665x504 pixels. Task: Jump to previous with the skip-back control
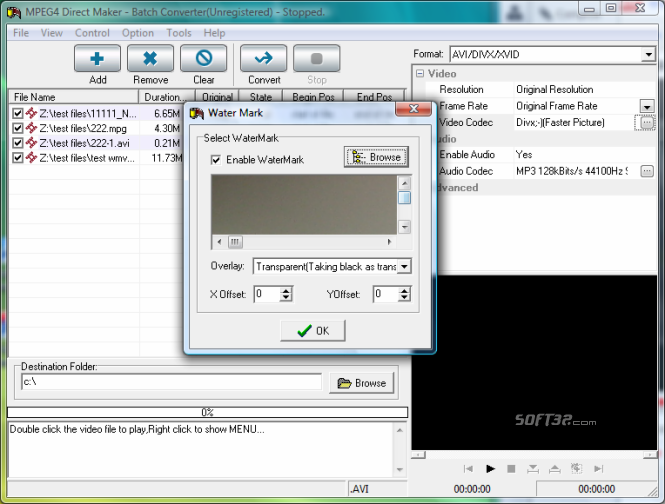tap(468, 469)
